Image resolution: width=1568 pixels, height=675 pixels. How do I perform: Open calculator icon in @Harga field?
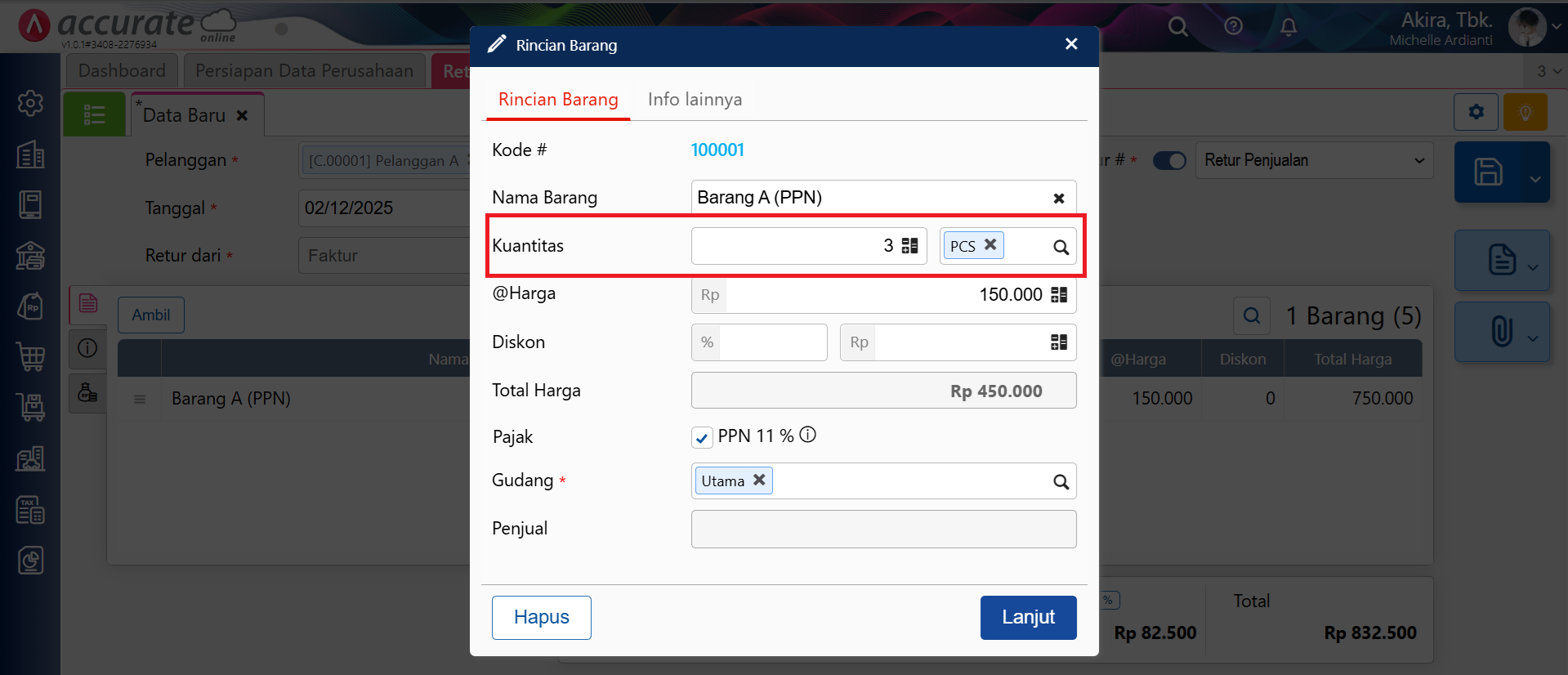[1059, 295]
